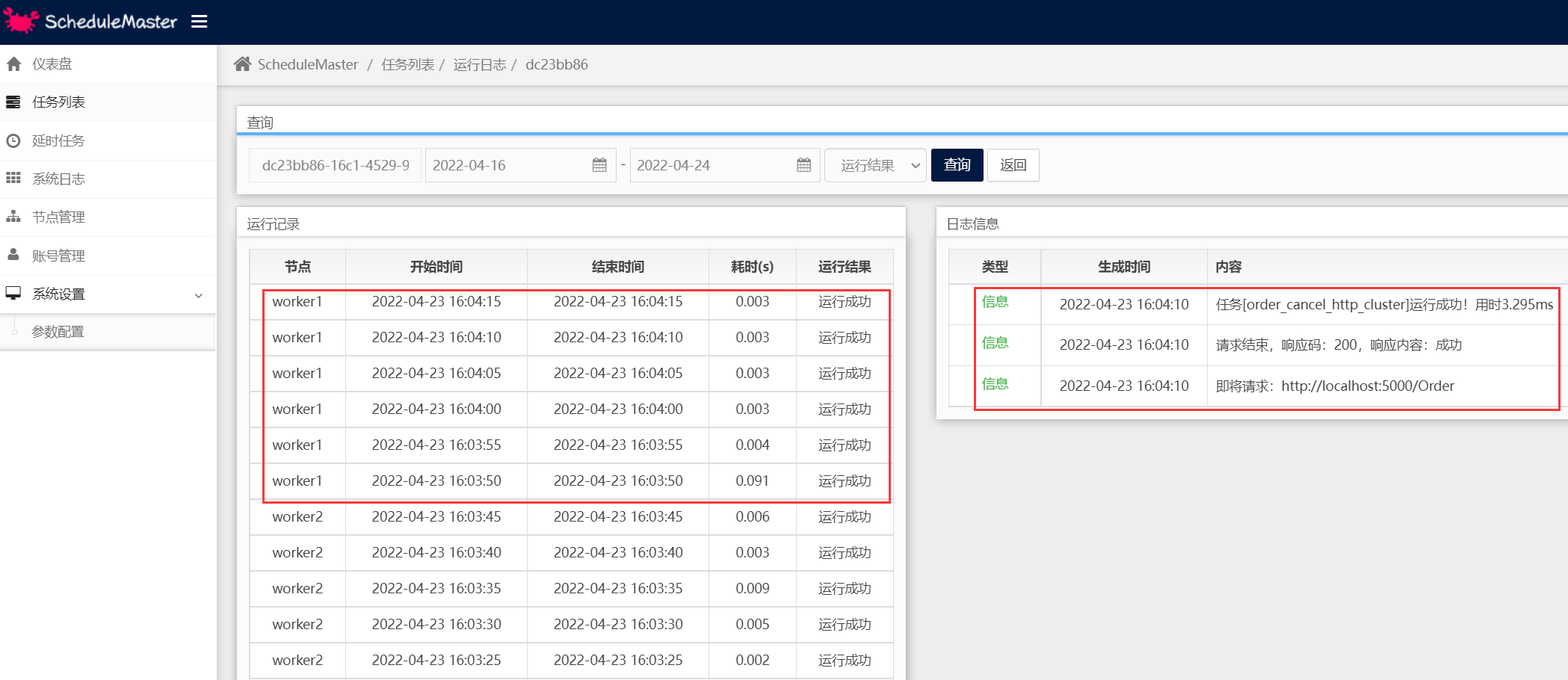The width and height of the screenshot is (1568, 680).
Task: Select the worker2 run row at 16:03:25
Action: 572,661
